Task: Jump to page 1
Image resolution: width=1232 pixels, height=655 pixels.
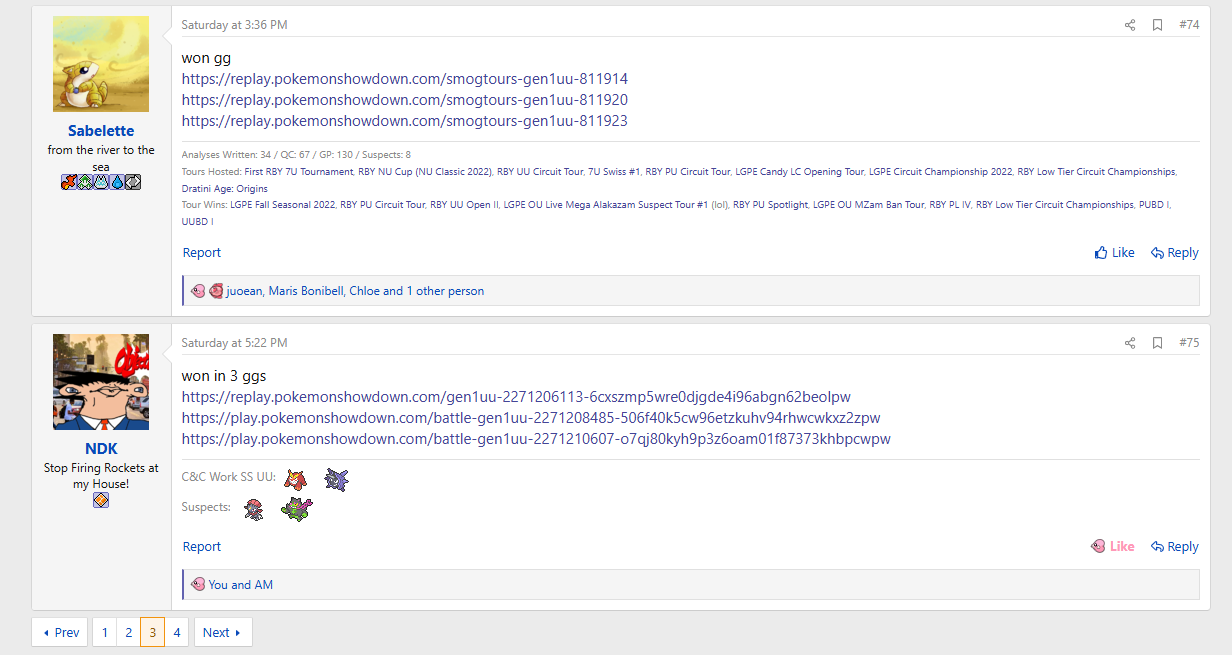Action: pos(105,633)
